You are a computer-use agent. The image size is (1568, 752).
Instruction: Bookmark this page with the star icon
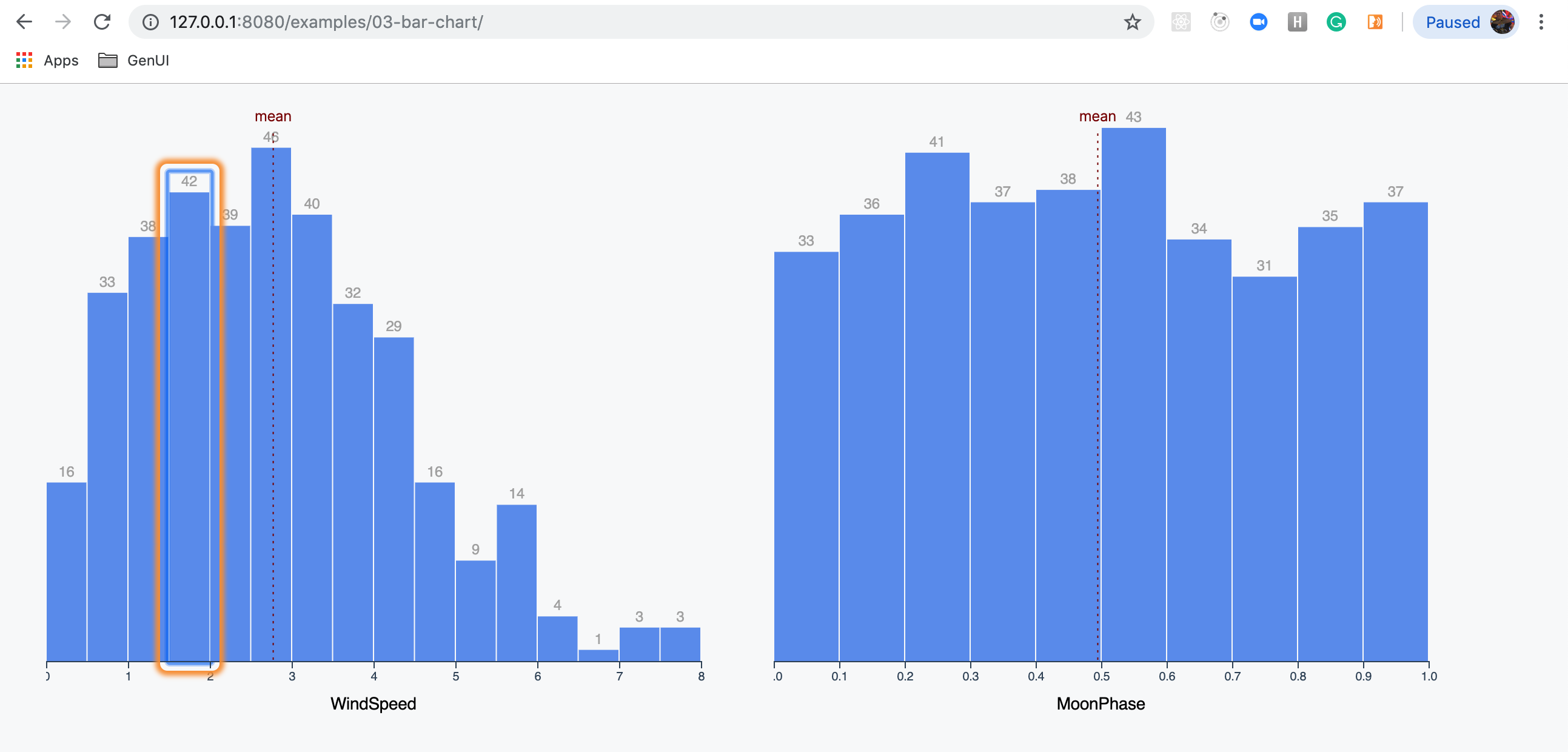(1131, 22)
